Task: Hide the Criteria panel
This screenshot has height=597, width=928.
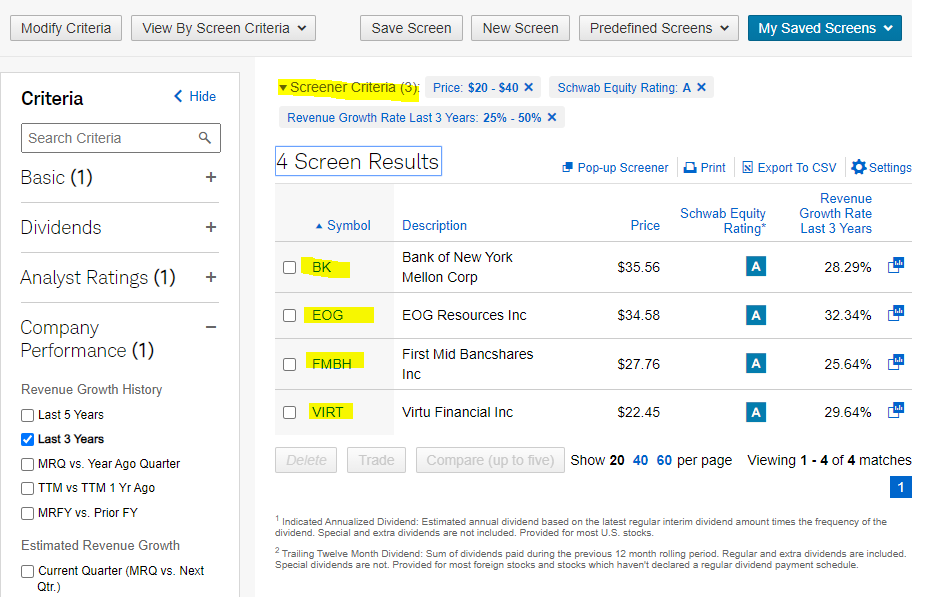Action: [195, 96]
